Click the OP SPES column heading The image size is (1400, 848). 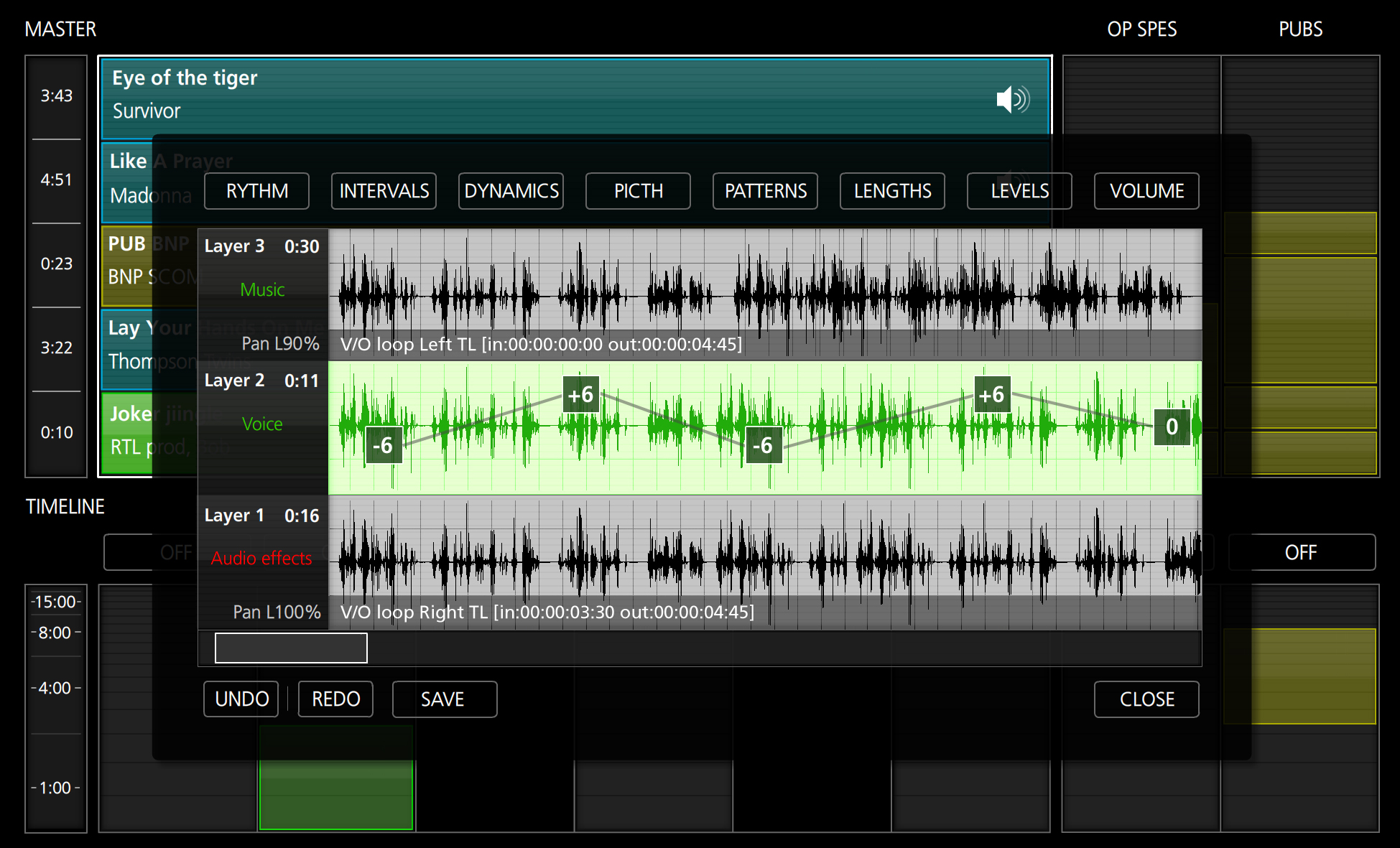[1142, 29]
